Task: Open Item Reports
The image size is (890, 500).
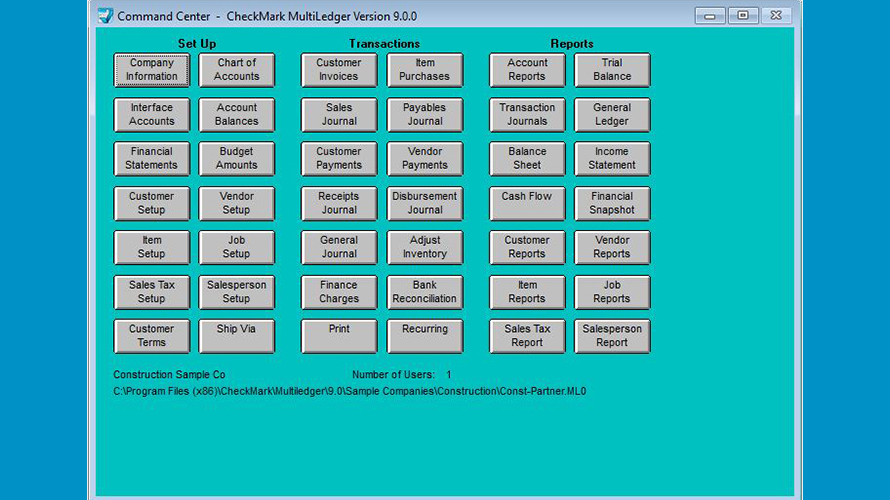Action: coord(527,292)
